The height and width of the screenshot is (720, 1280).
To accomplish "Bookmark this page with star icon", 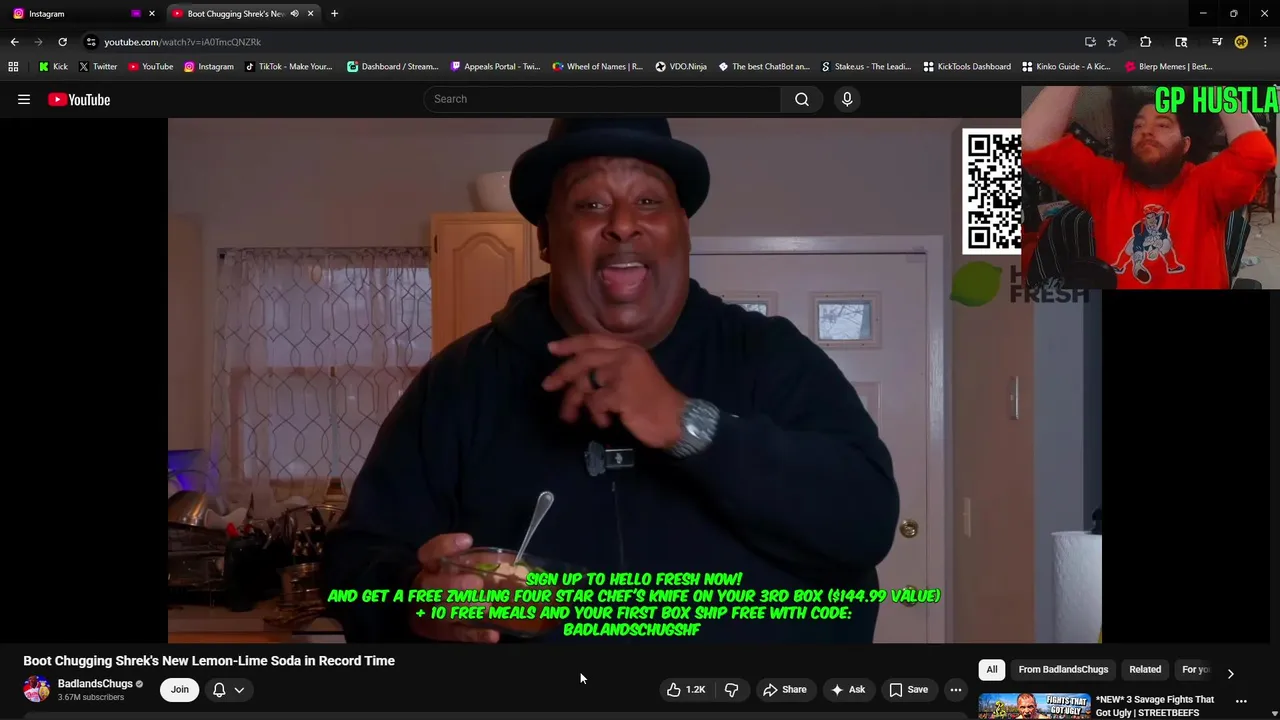I will [1112, 42].
